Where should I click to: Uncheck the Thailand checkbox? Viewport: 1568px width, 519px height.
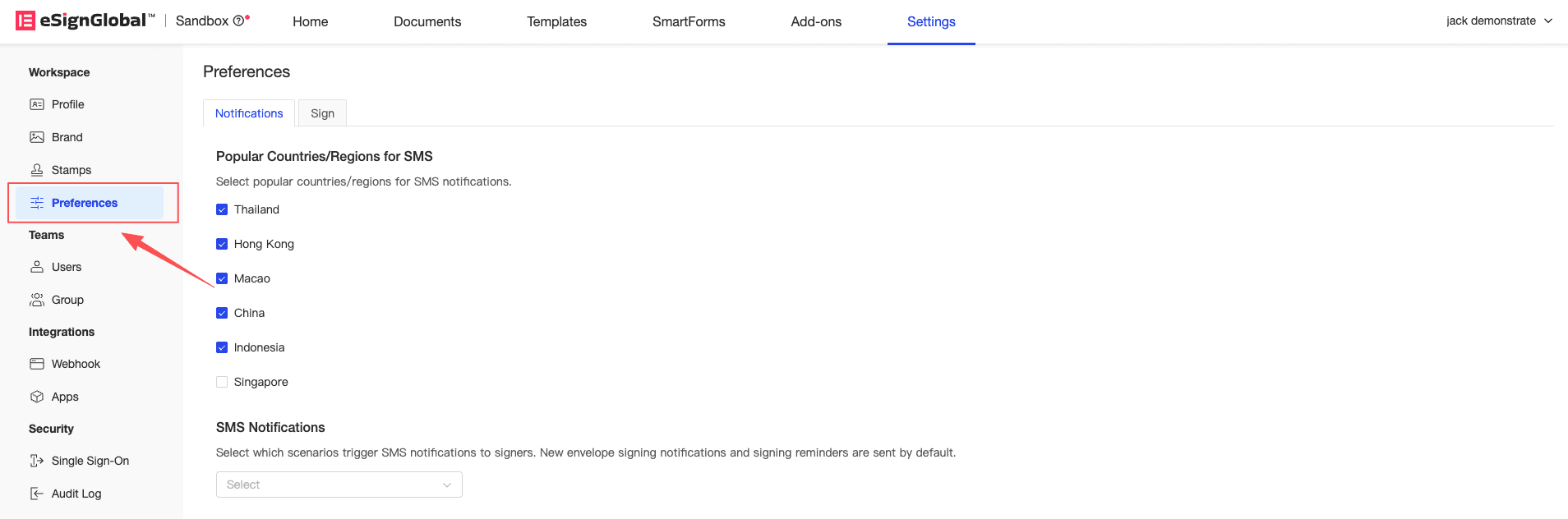[x=222, y=209]
